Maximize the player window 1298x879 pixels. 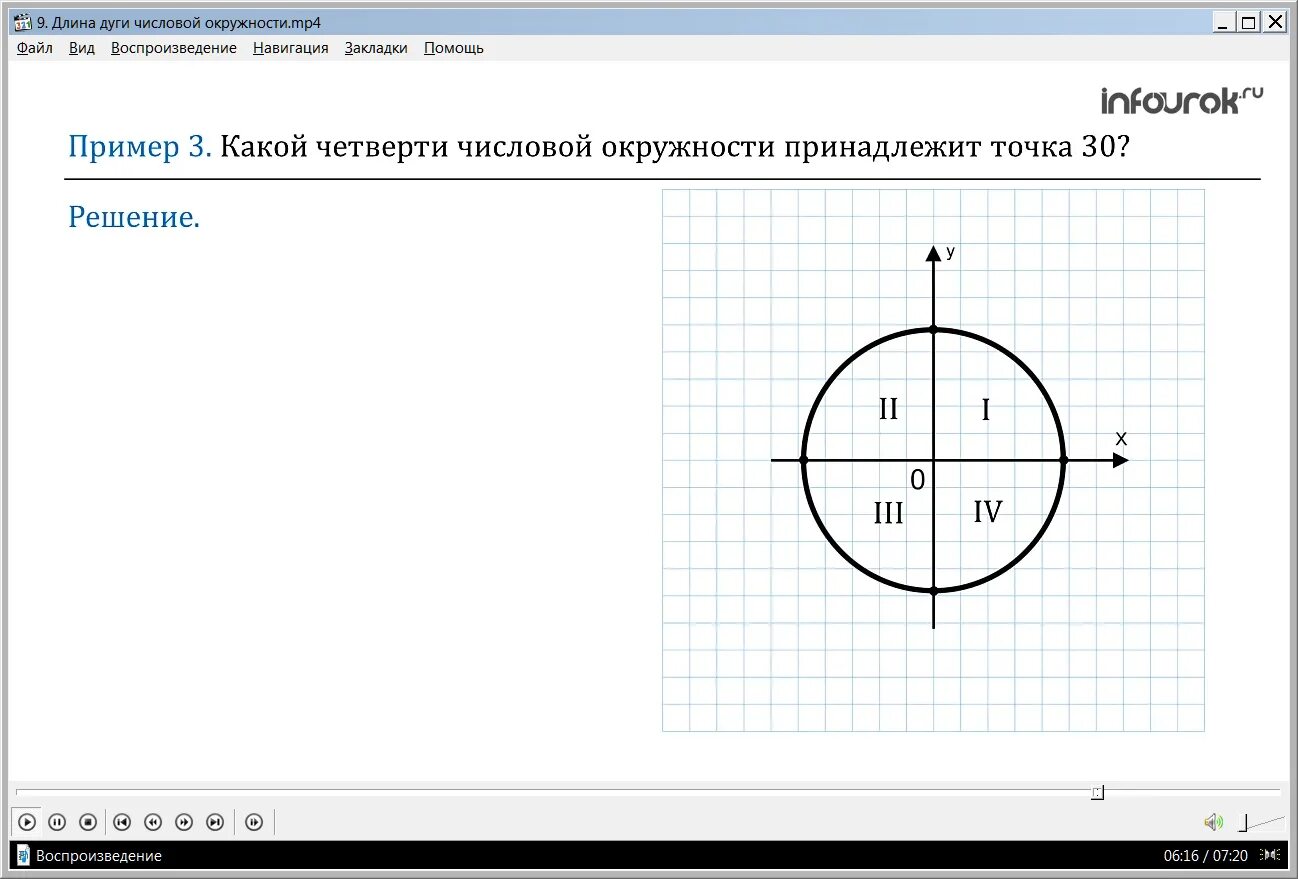pos(1249,22)
